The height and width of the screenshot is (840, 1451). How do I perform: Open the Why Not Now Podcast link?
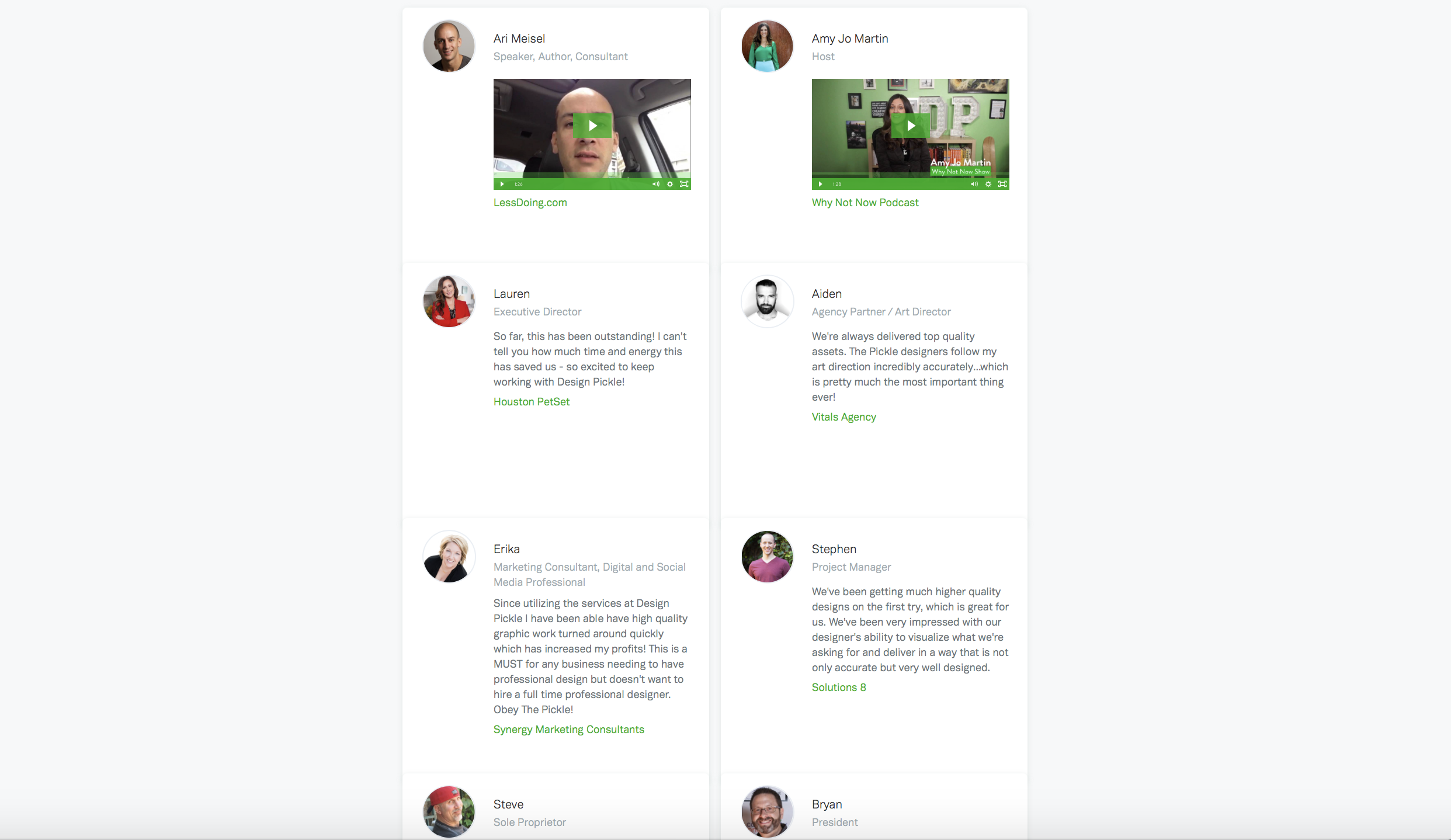click(865, 203)
